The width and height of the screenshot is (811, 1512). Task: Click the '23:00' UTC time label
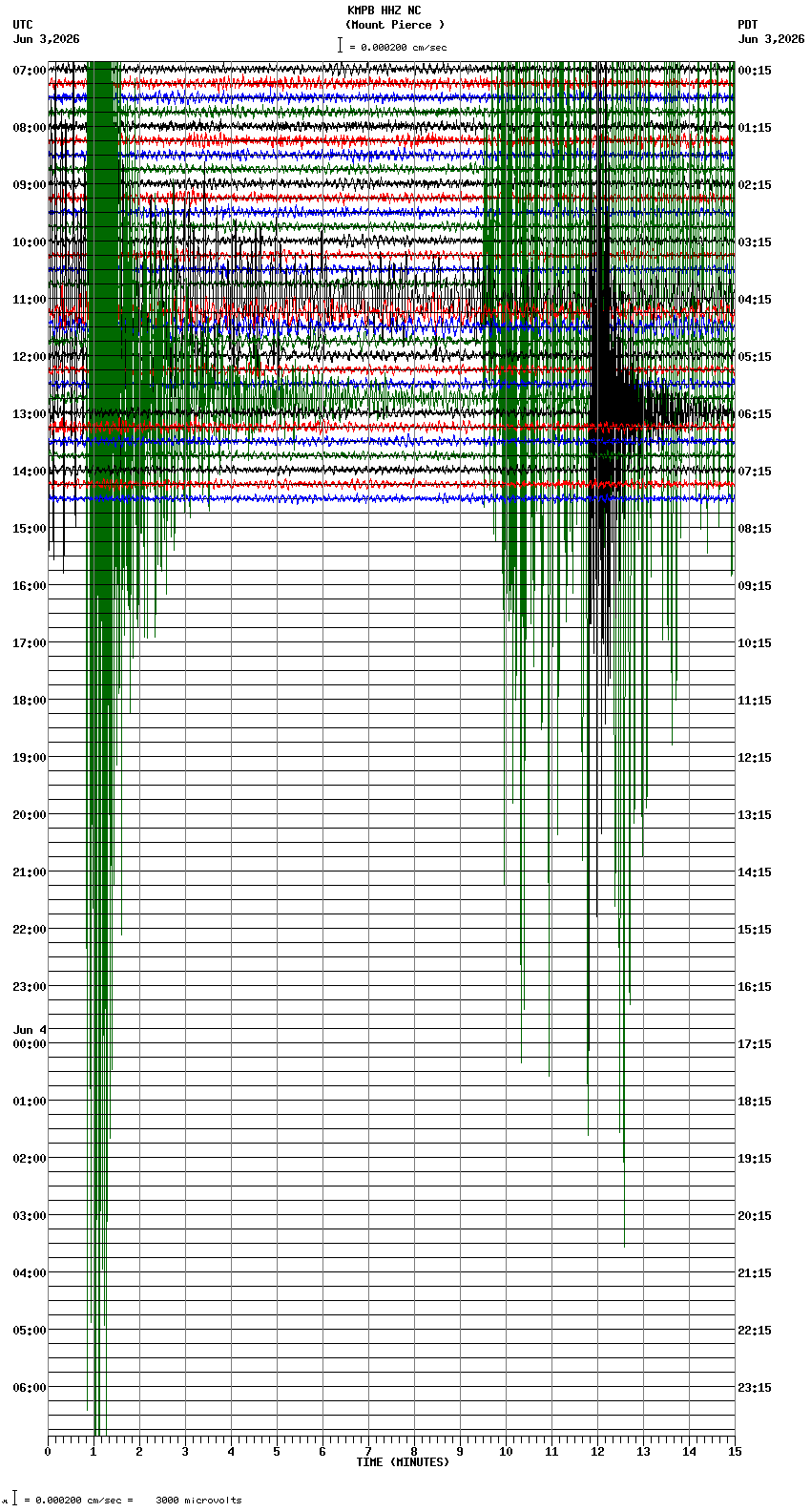point(30,987)
